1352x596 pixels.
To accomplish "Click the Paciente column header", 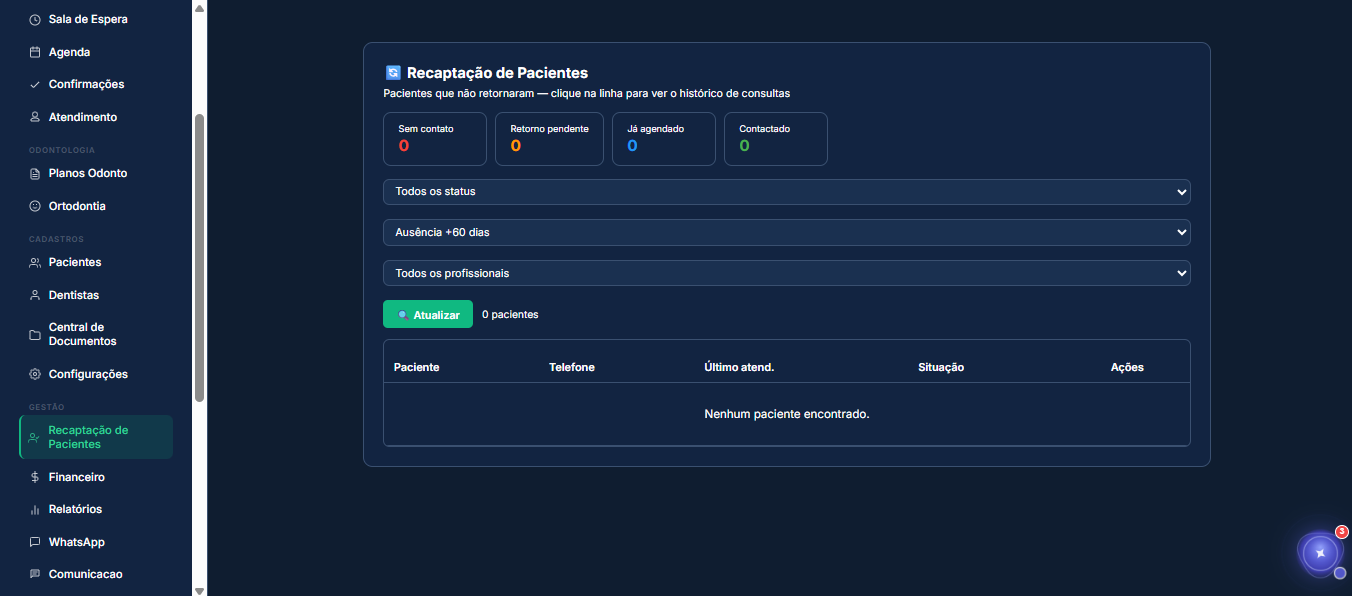I will point(417,367).
